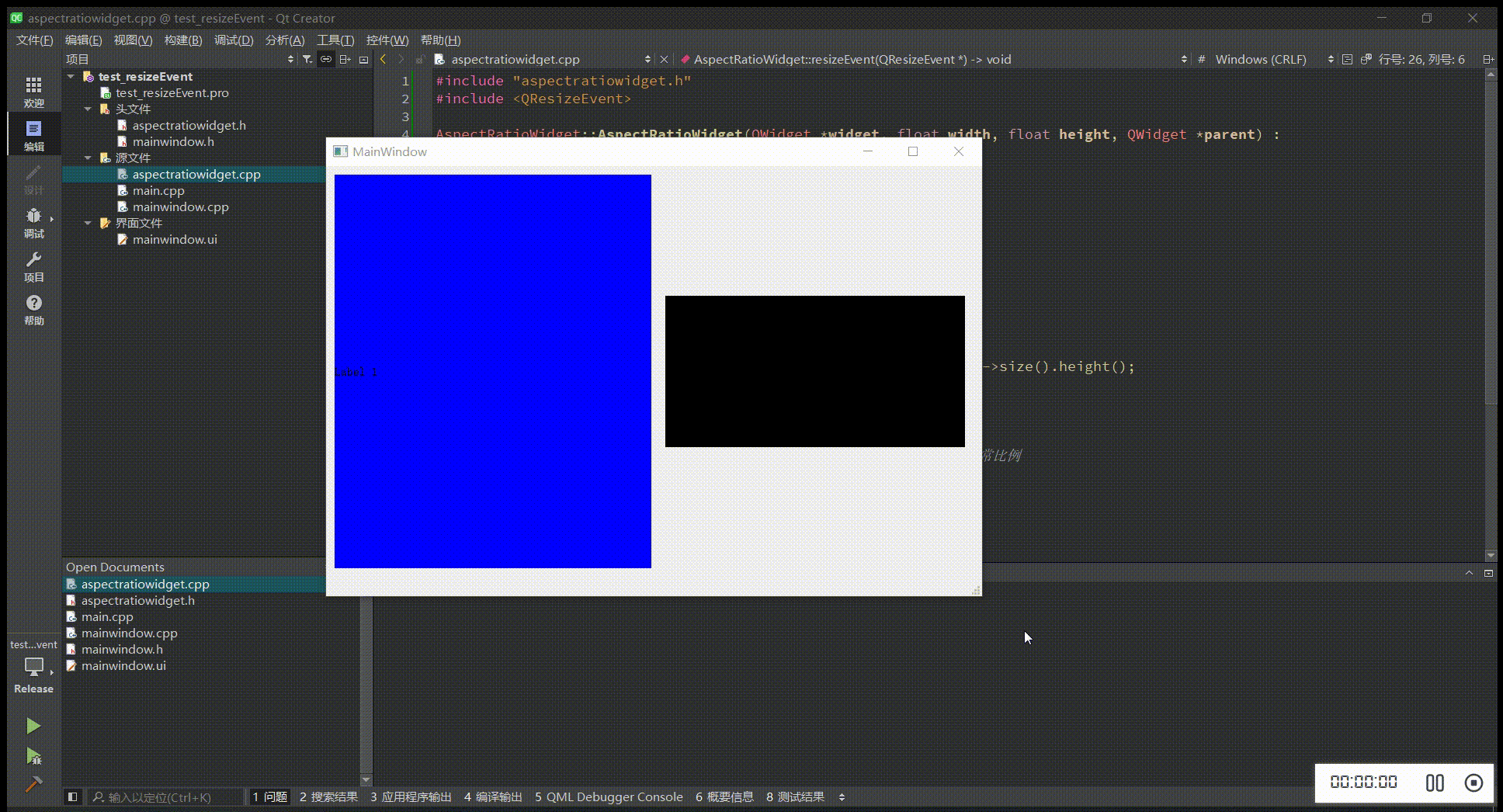Open the output panes list arrows
The image size is (1503, 812).
842,796
